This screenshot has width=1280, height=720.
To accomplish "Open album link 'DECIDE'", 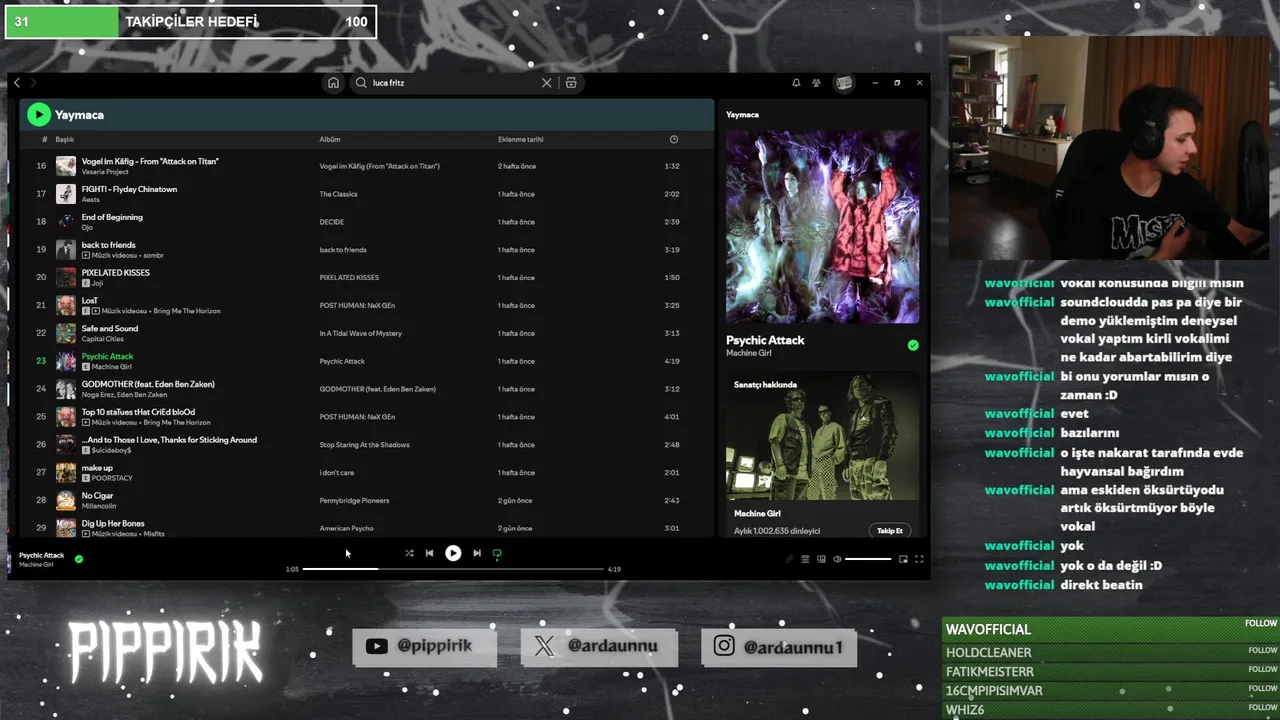I will [331, 222].
